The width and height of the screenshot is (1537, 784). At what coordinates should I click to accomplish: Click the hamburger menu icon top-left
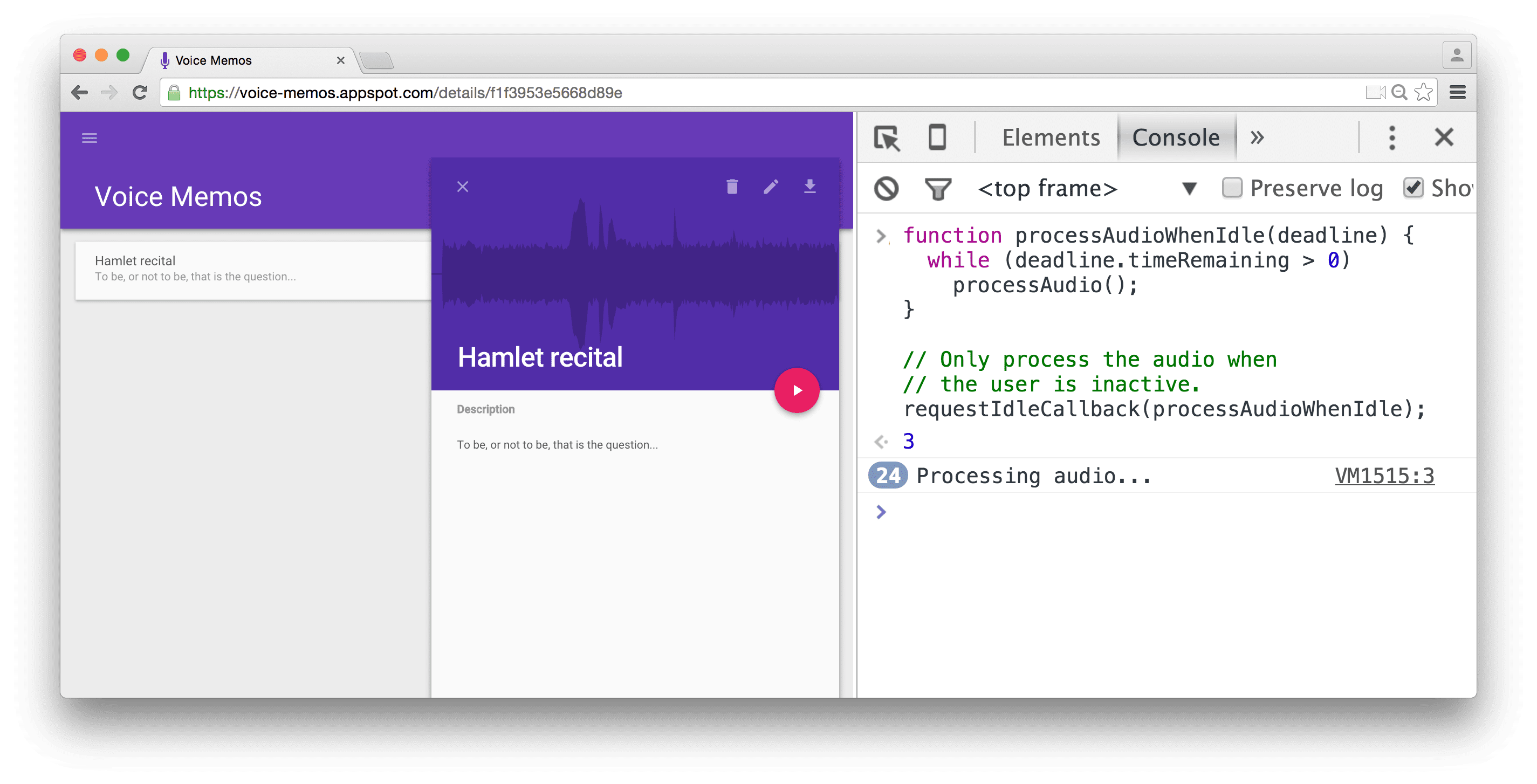pos(90,138)
